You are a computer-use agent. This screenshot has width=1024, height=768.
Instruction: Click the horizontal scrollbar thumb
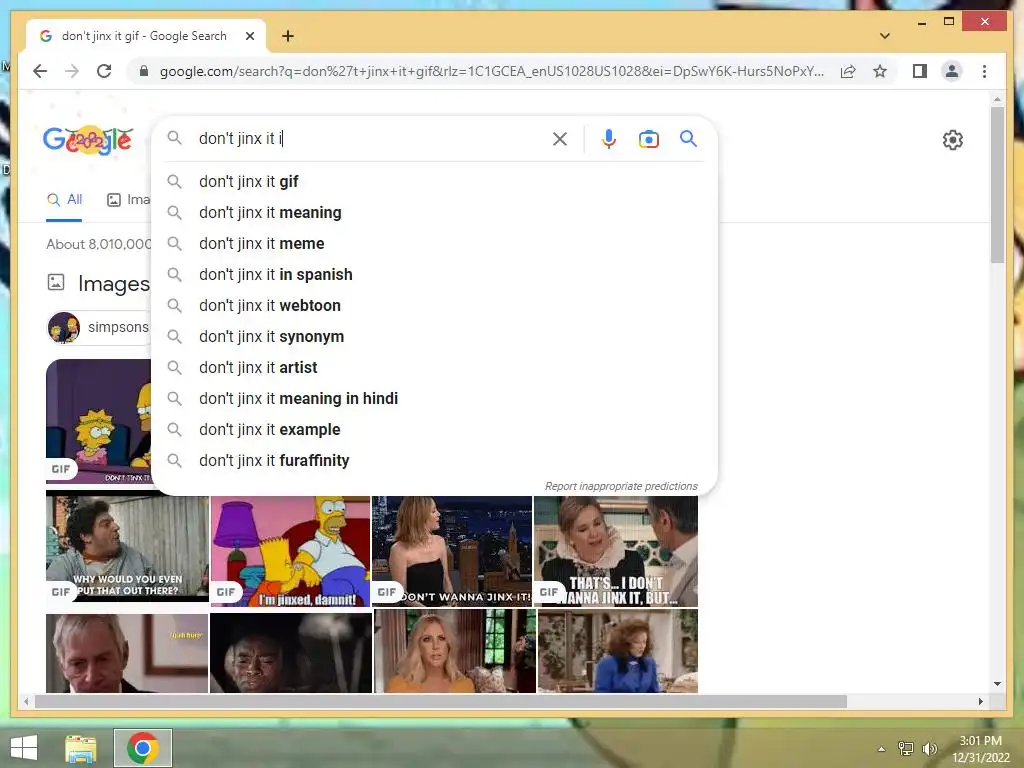(441, 701)
